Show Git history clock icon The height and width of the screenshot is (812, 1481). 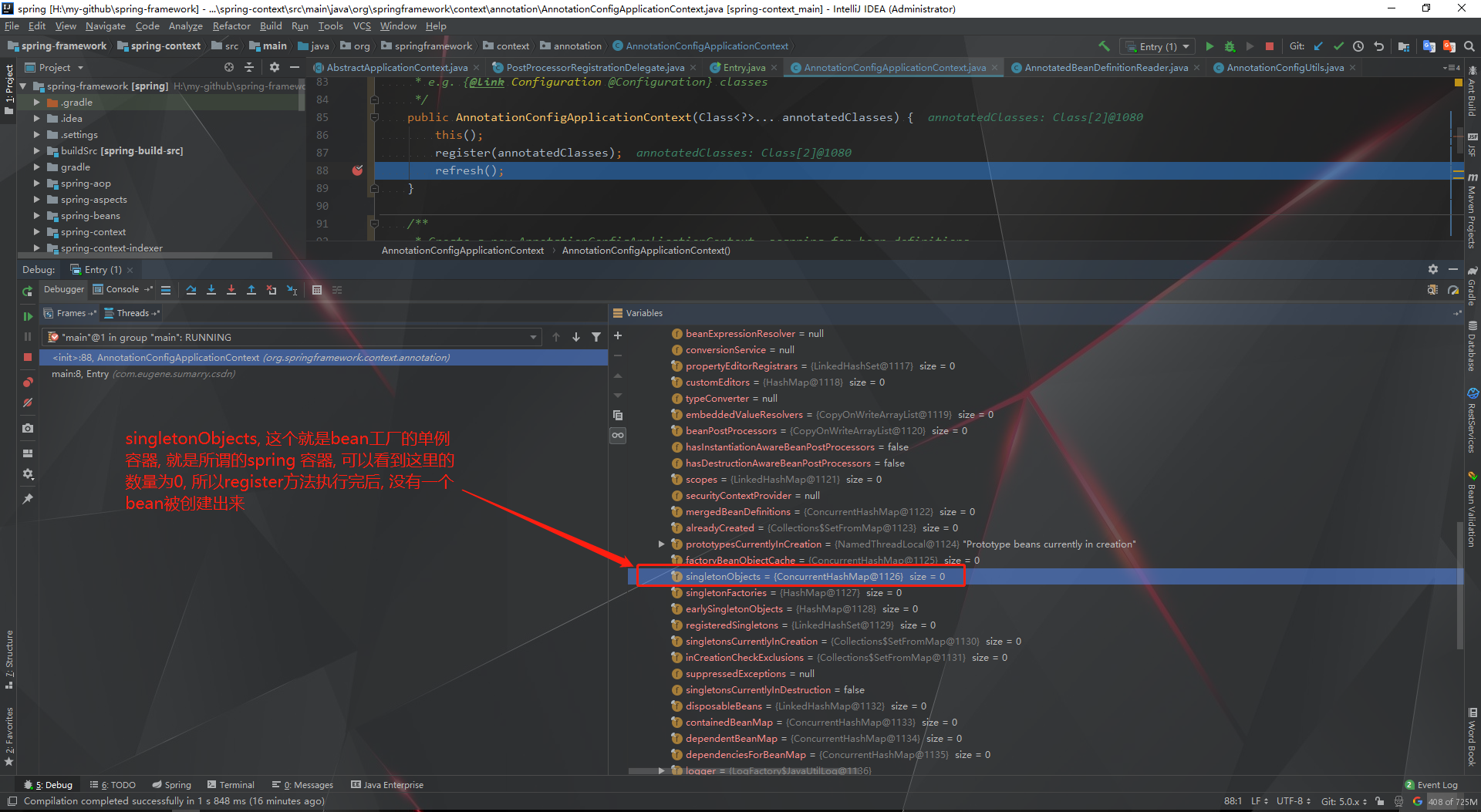pos(1358,46)
